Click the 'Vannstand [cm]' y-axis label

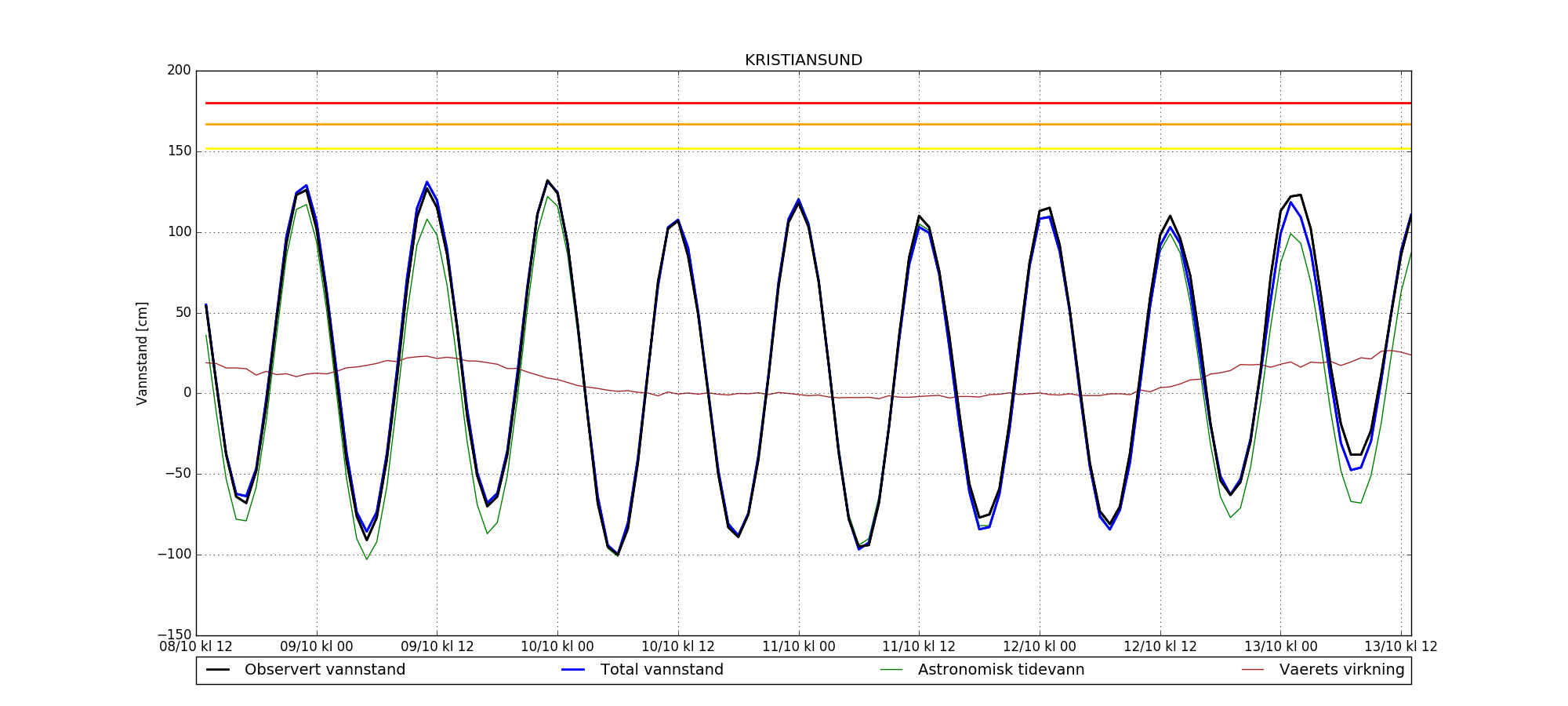coord(142,353)
